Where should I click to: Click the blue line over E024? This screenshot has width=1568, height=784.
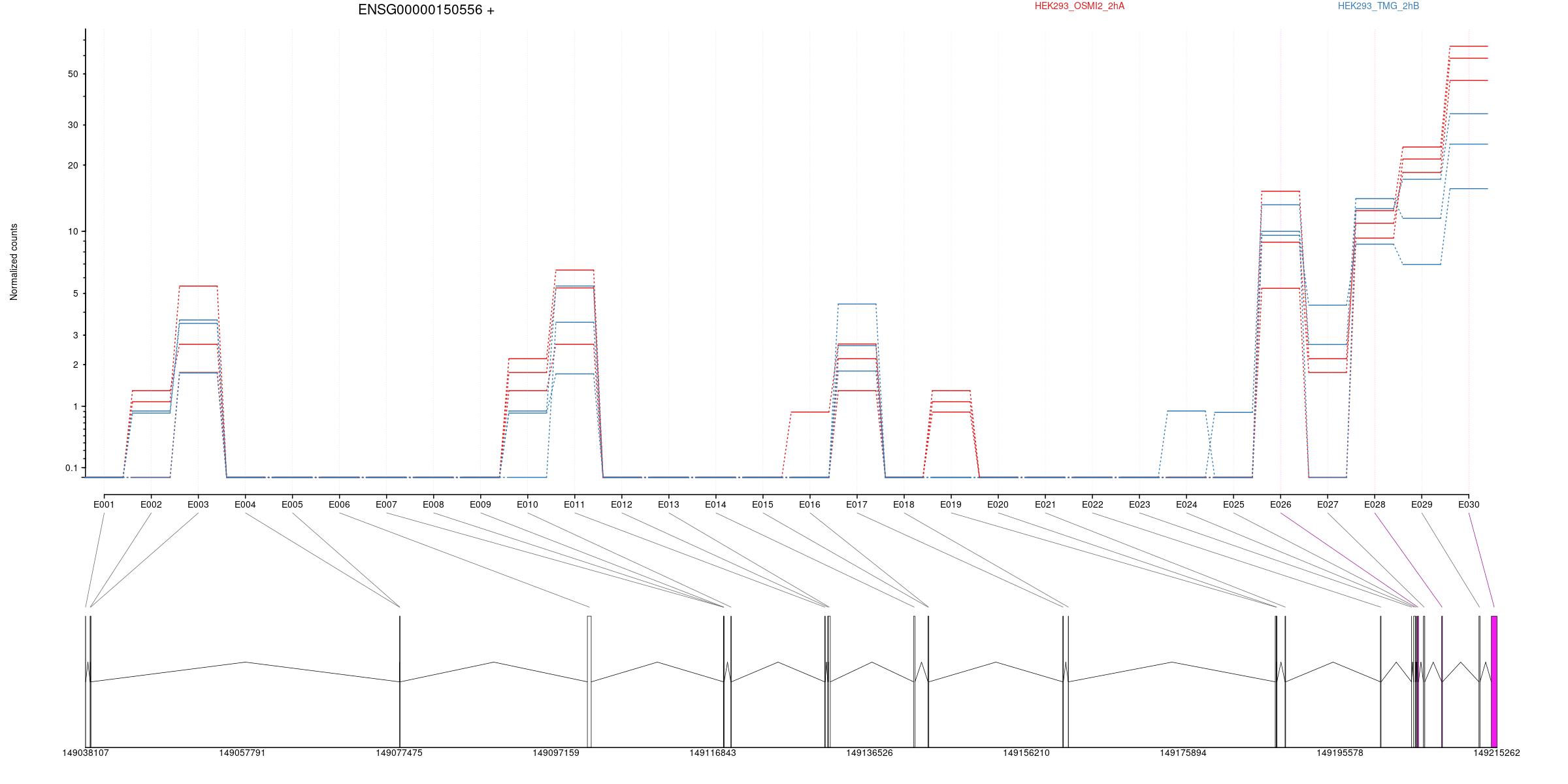click(1186, 411)
